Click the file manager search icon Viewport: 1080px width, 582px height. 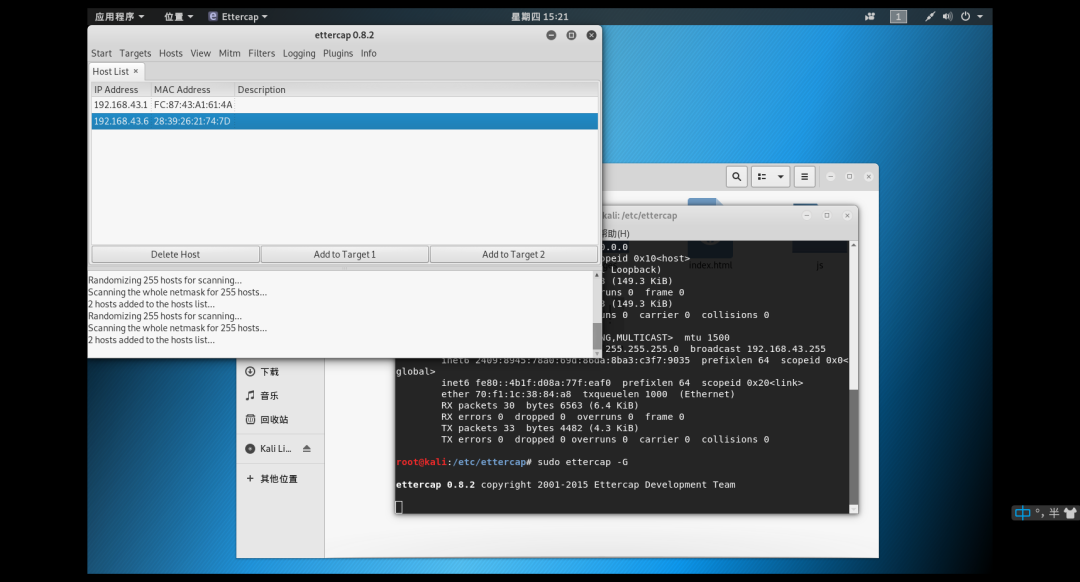pos(736,177)
